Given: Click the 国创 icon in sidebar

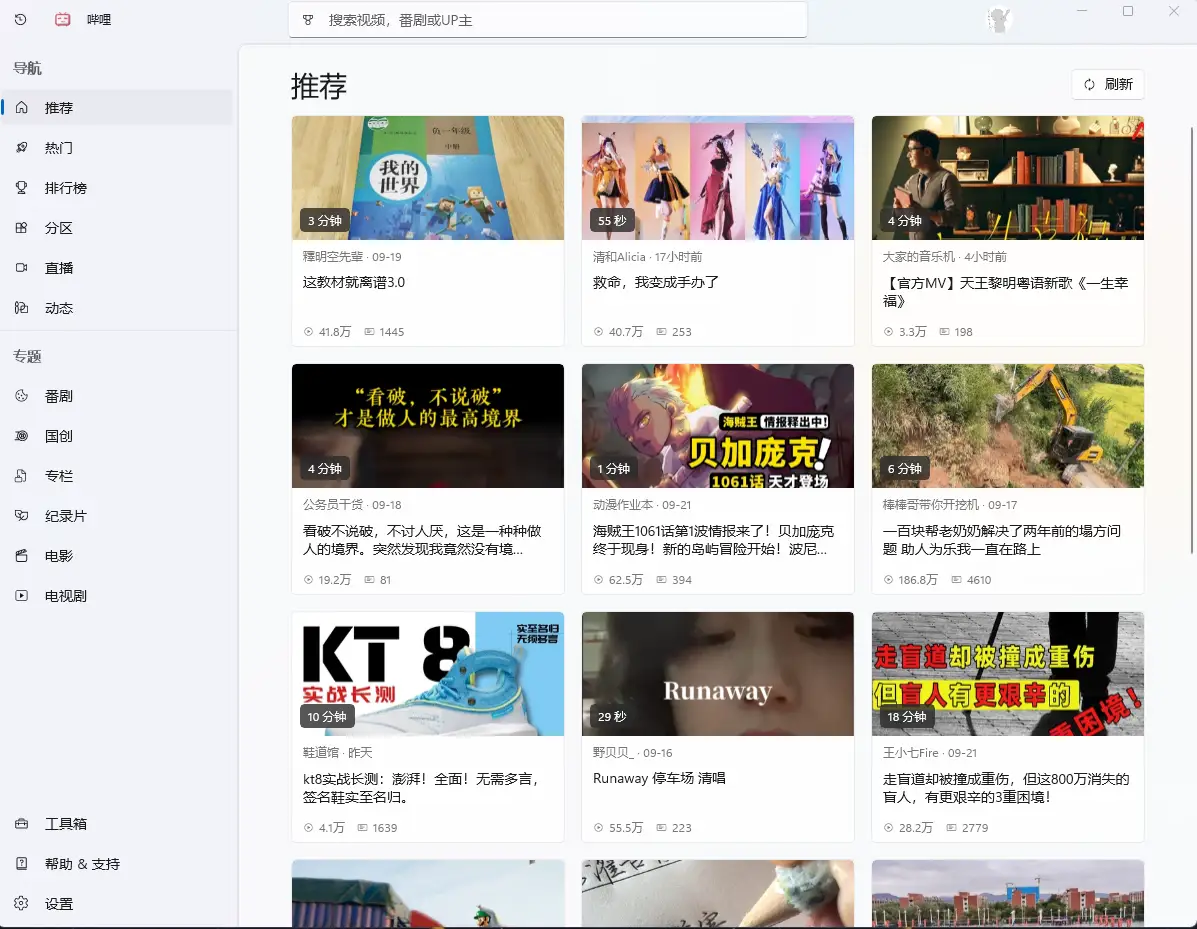Looking at the screenshot, I should pos(21,436).
